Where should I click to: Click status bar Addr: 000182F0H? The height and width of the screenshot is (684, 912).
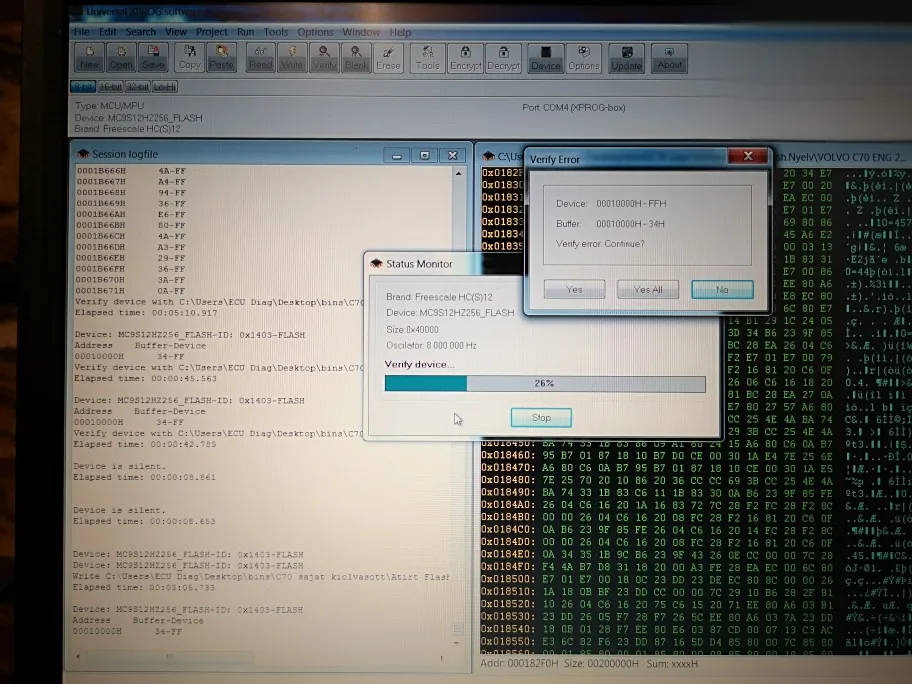click(x=519, y=664)
